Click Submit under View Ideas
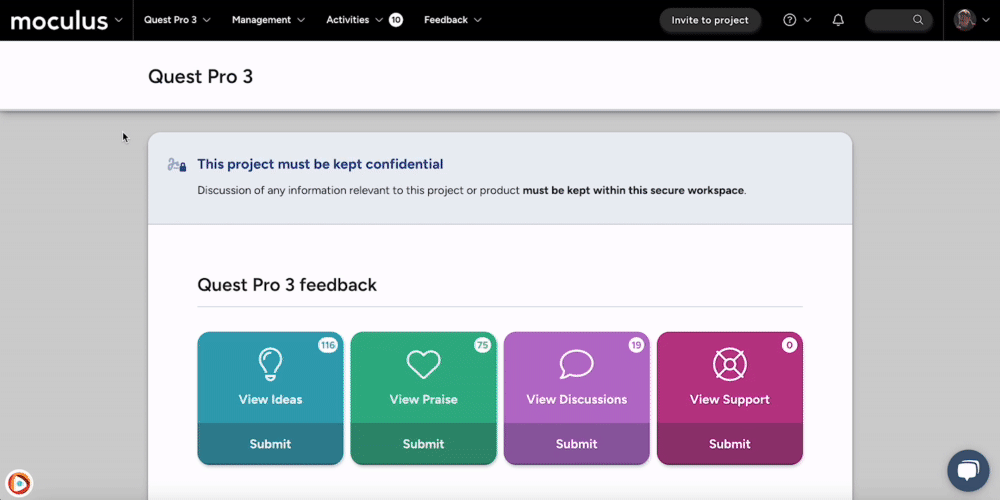1000x500 pixels. point(270,444)
